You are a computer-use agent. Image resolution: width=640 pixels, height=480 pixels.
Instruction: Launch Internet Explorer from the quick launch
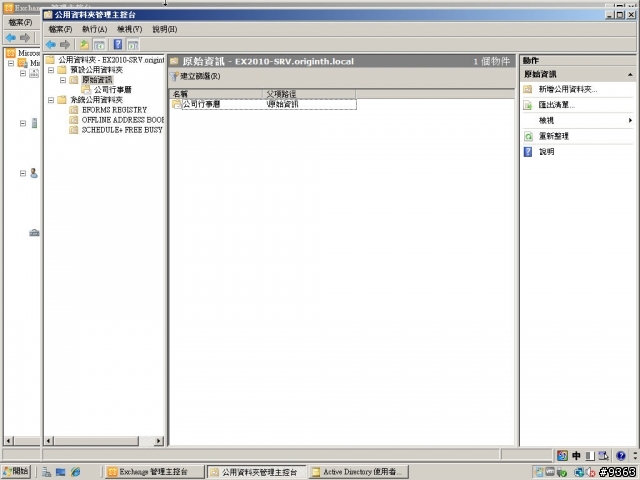pyautogui.click(x=76, y=472)
